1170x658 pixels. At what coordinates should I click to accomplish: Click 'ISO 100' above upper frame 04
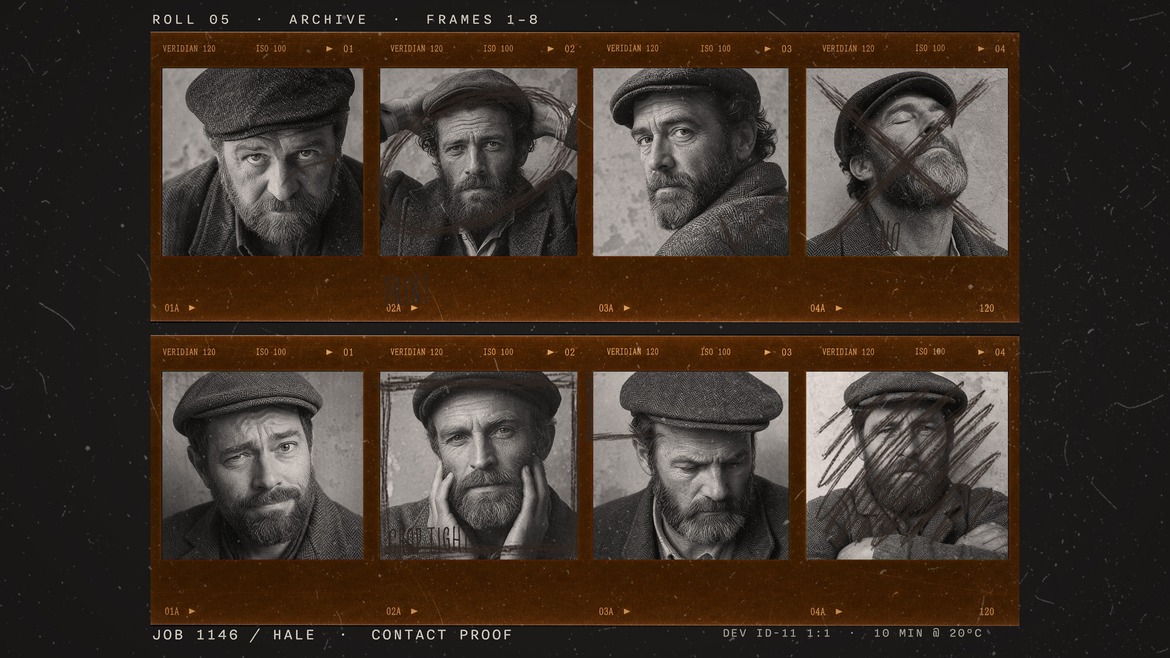click(x=930, y=48)
